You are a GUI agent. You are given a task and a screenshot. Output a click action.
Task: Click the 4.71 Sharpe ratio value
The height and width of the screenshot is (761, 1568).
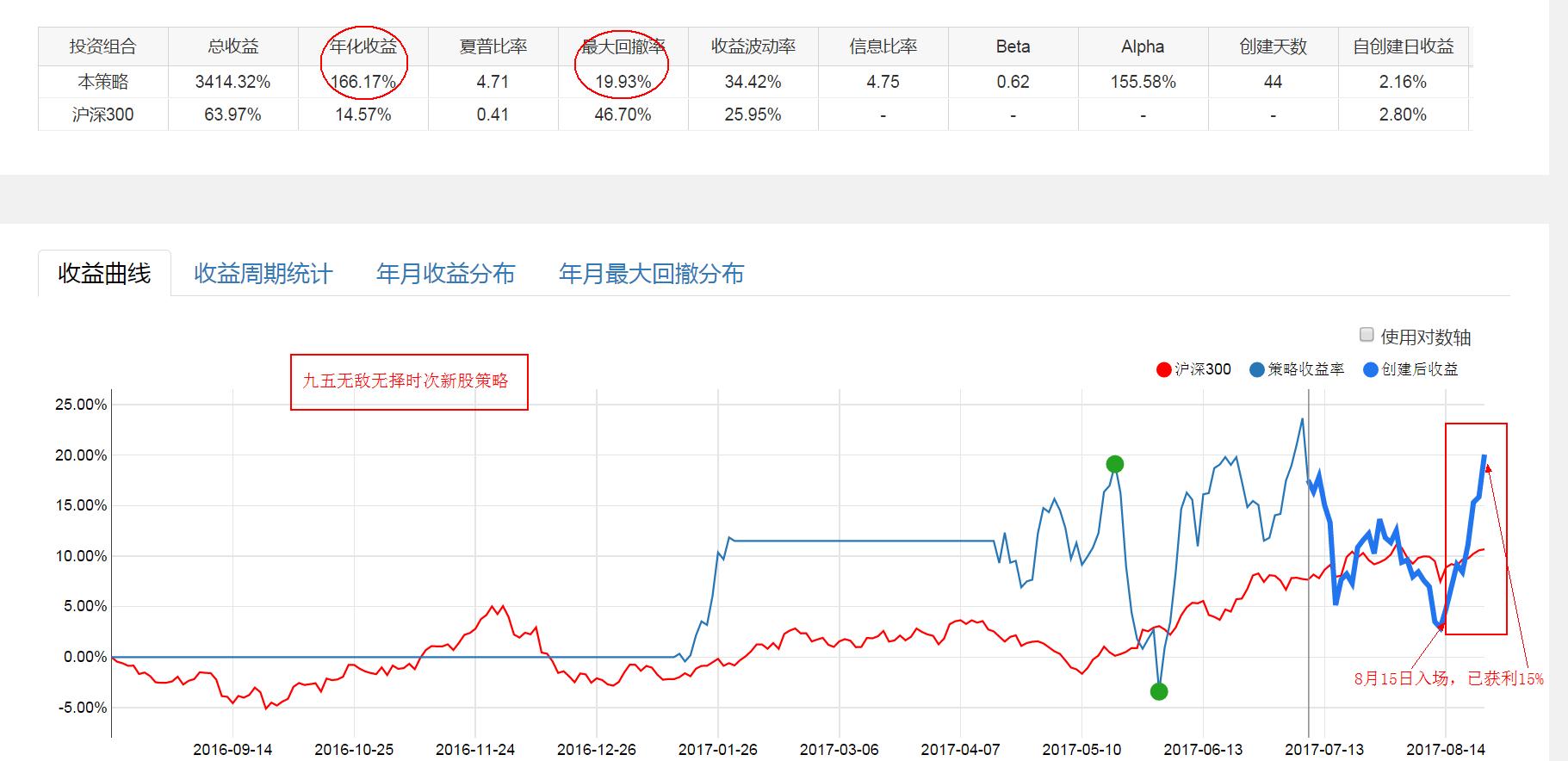pyautogui.click(x=493, y=82)
